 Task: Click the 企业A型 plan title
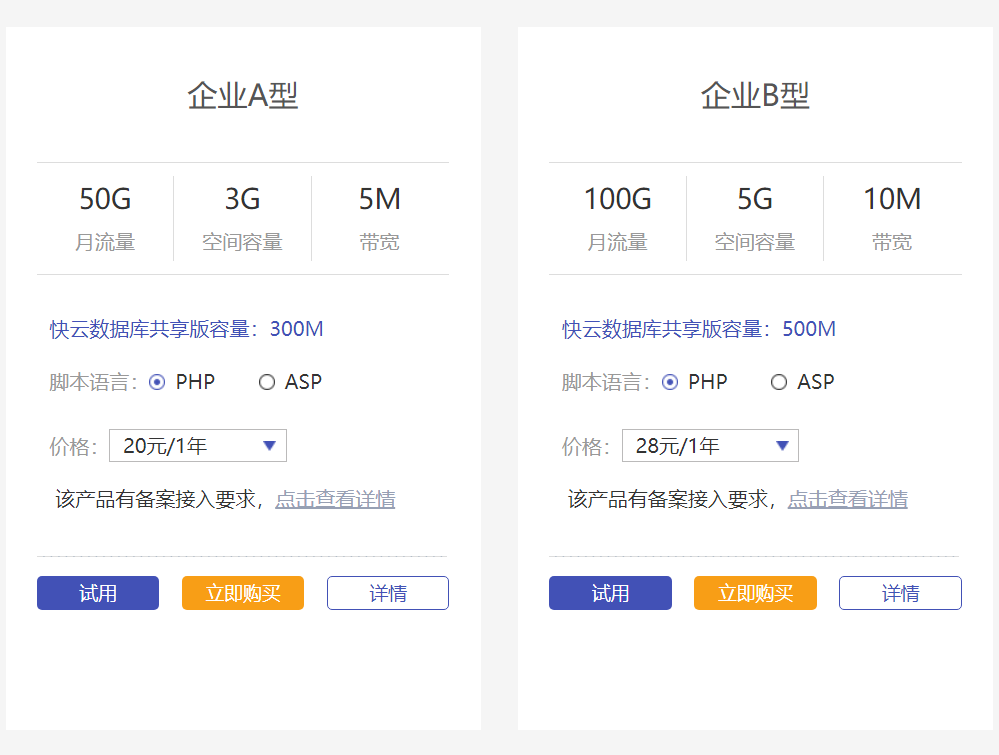pyautogui.click(x=243, y=96)
